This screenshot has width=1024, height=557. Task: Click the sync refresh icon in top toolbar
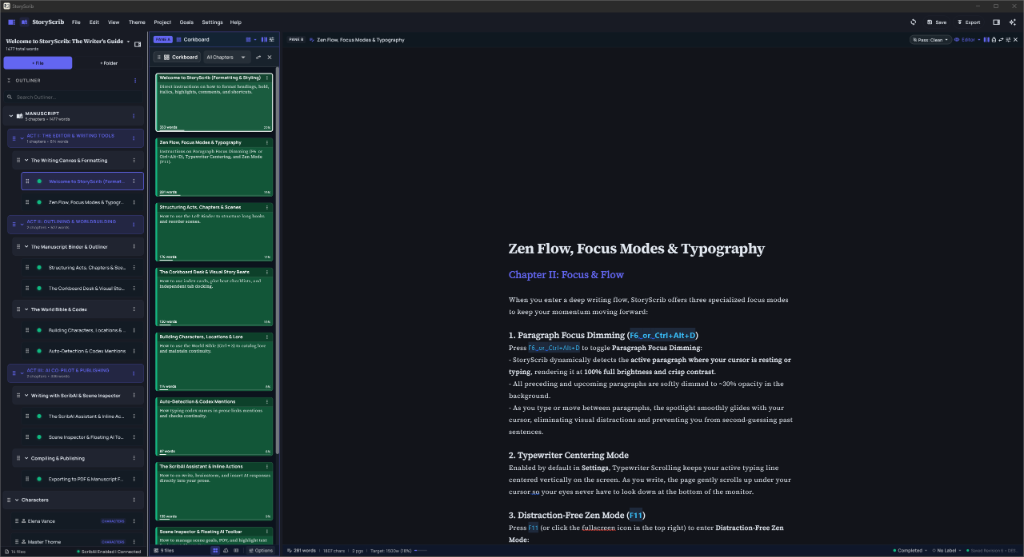[x=913, y=22]
